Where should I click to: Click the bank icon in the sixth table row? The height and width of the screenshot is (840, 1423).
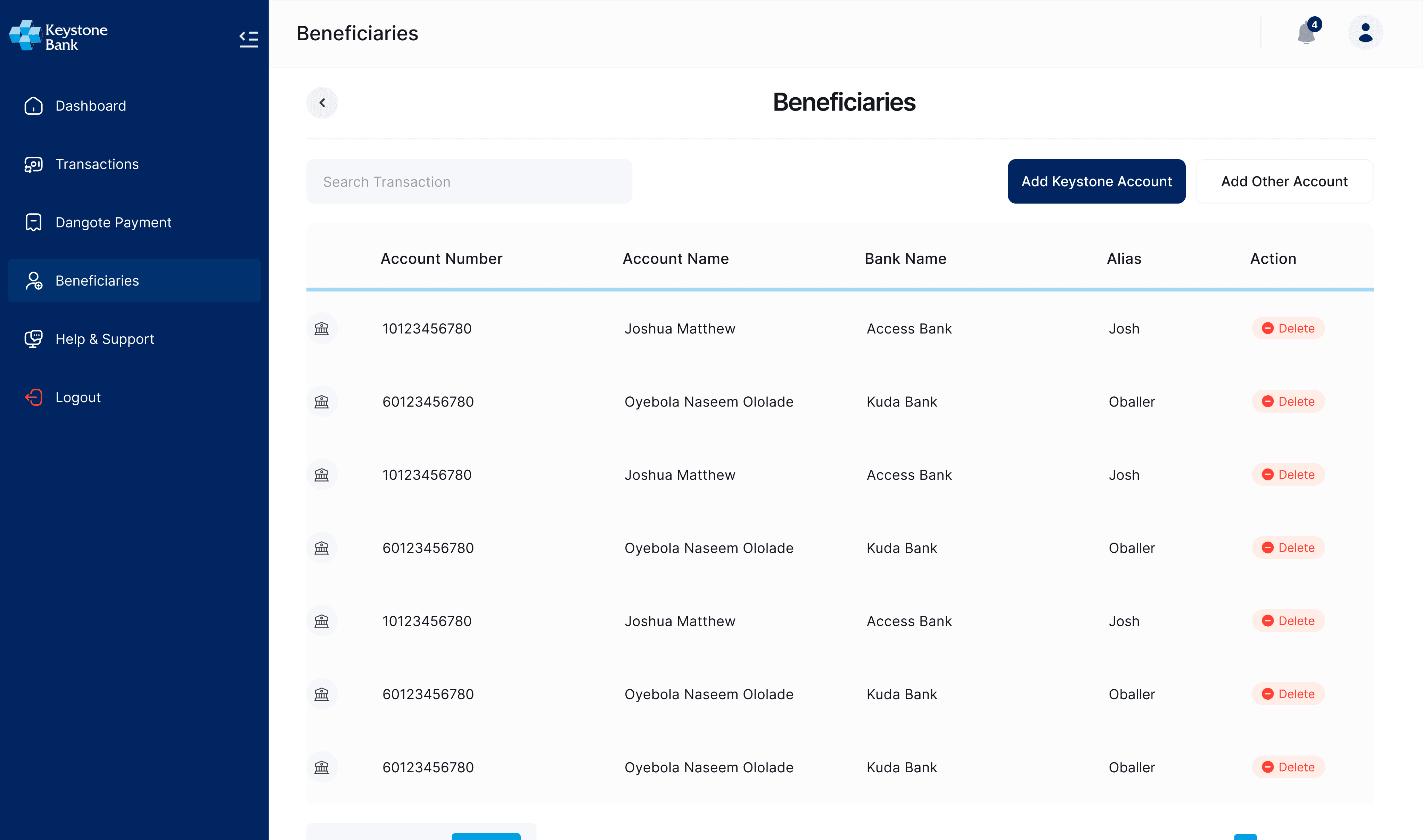click(x=321, y=694)
